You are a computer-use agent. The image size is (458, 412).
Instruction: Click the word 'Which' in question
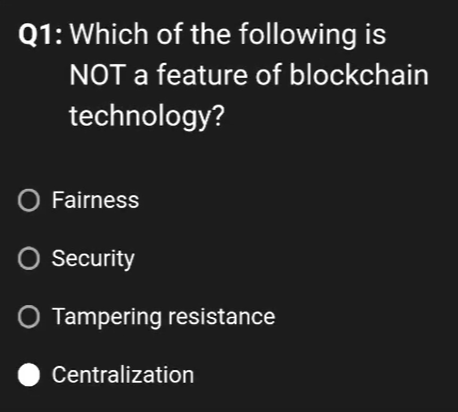click(x=109, y=34)
